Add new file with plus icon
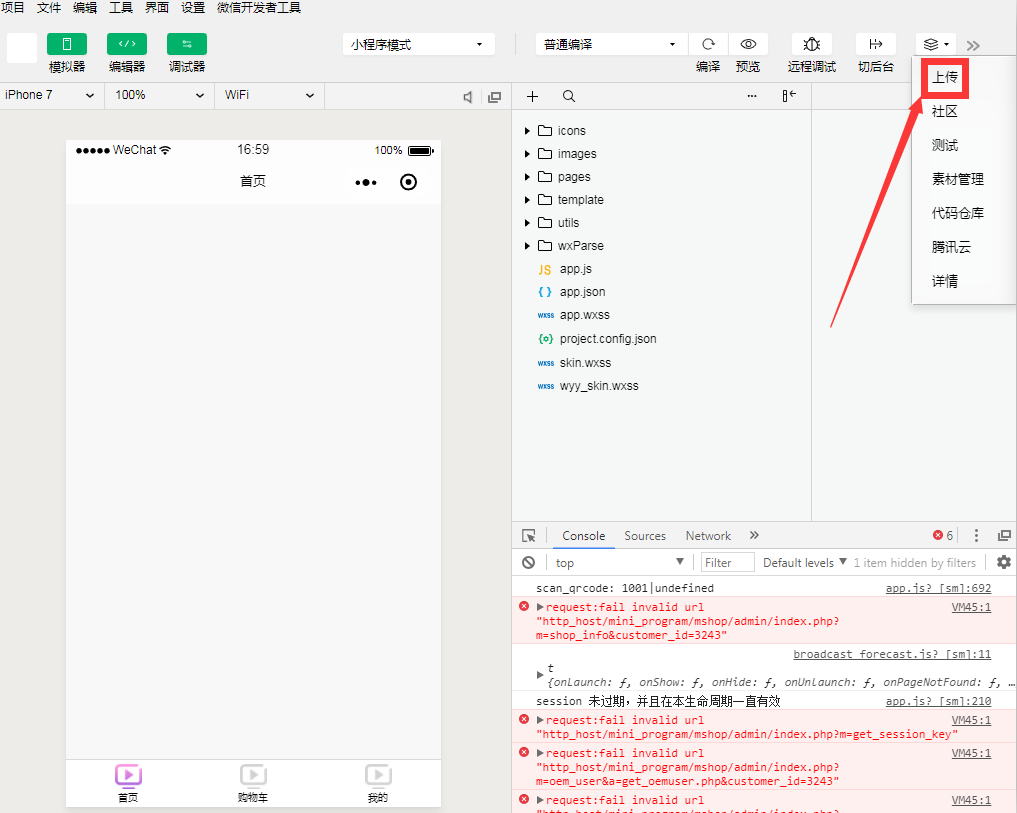1017x813 pixels. 532,96
